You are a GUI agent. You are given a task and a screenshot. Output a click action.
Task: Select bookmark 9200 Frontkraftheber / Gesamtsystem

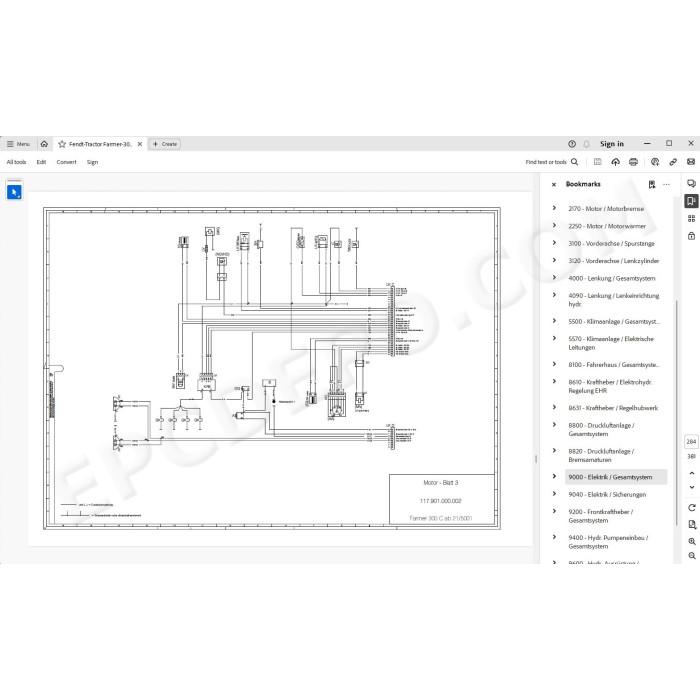(x=600, y=516)
